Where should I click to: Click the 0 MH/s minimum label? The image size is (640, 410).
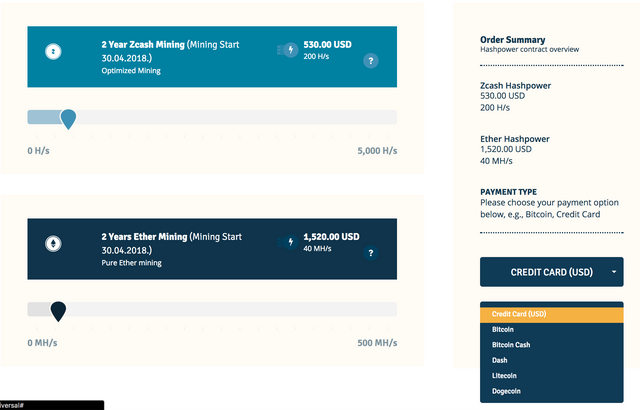[x=42, y=343]
